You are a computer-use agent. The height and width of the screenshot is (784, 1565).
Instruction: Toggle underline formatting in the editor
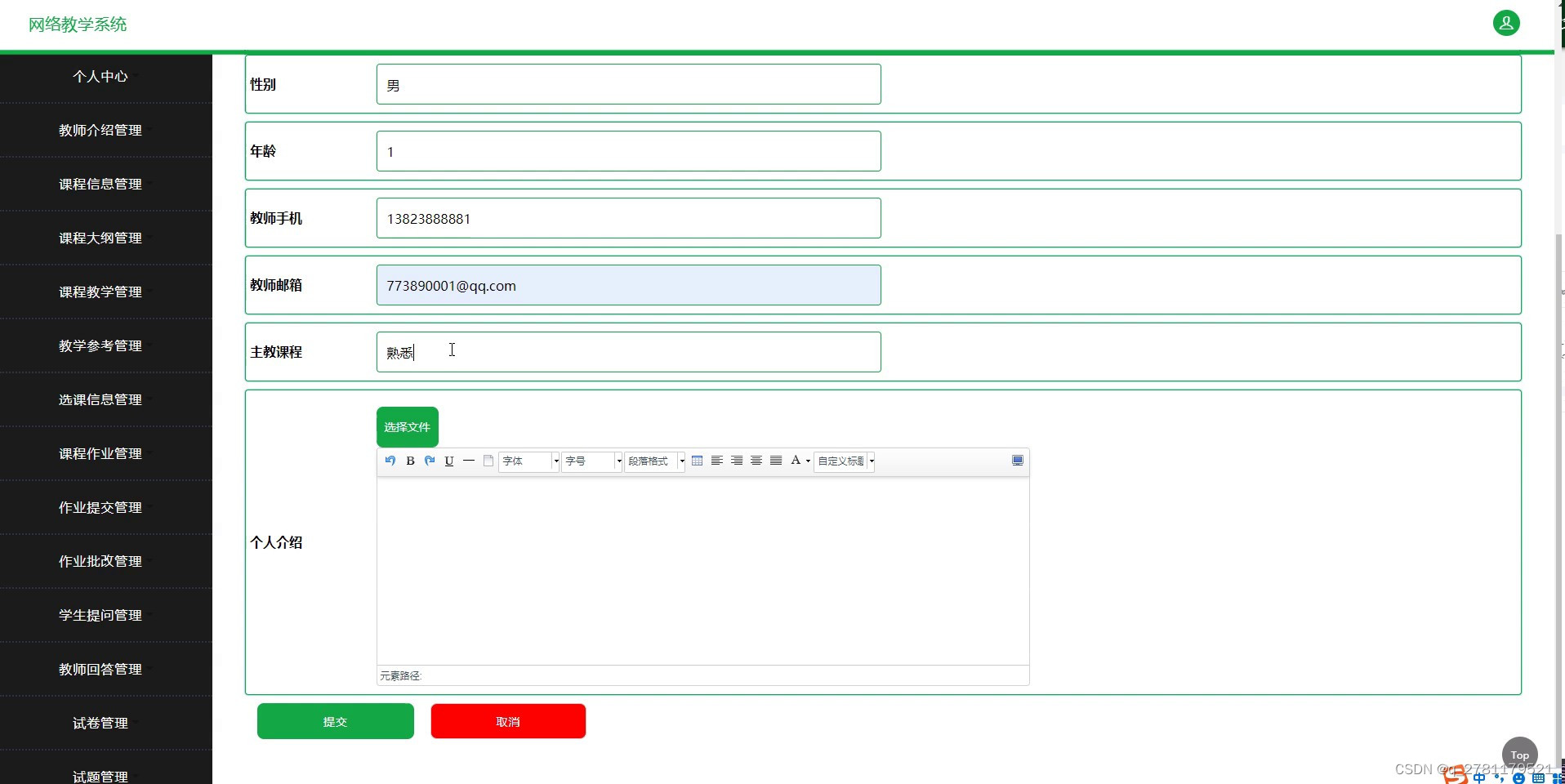pos(449,461)
